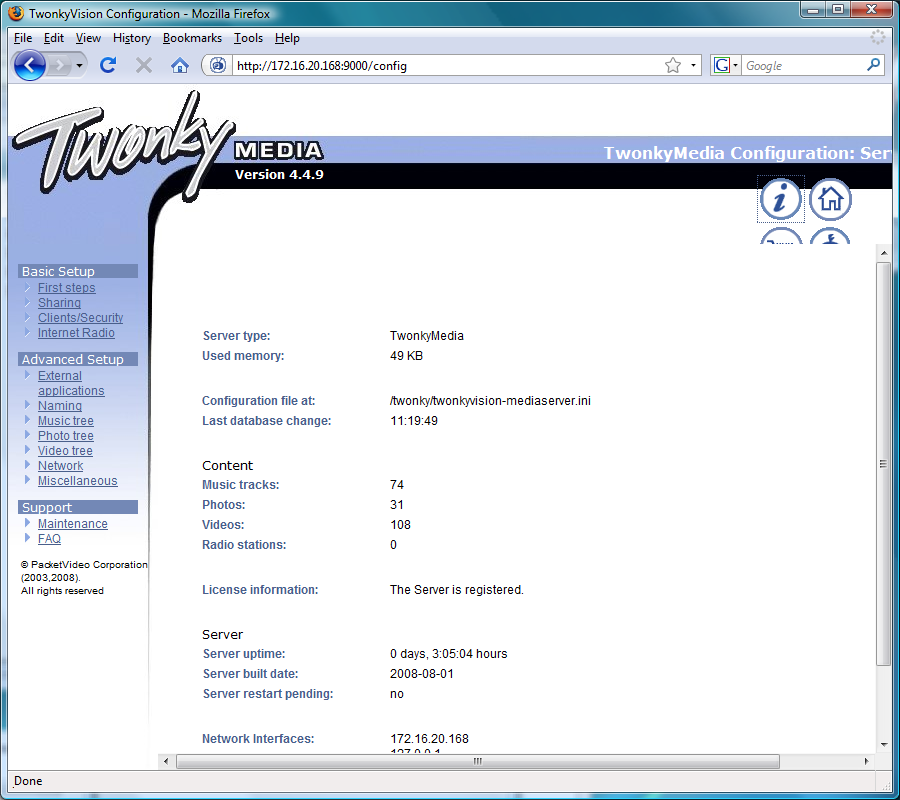This screenshot has height=800, width=900.
Task: Open the Tools menu
Action: pyautogui.click(x=248, y=38)
